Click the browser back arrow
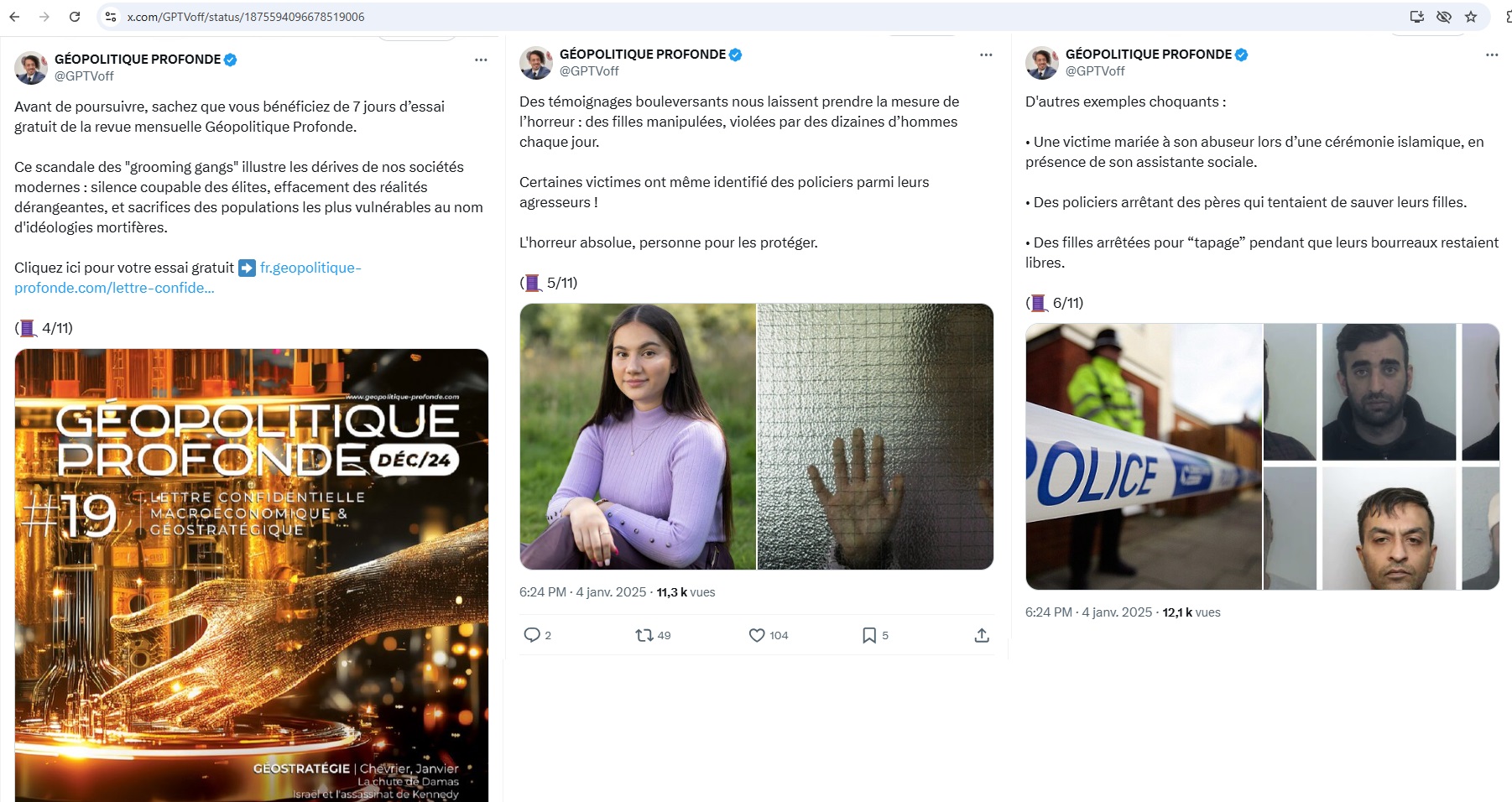The width and height of the screenshot is (1512, 802). (14, 17)
